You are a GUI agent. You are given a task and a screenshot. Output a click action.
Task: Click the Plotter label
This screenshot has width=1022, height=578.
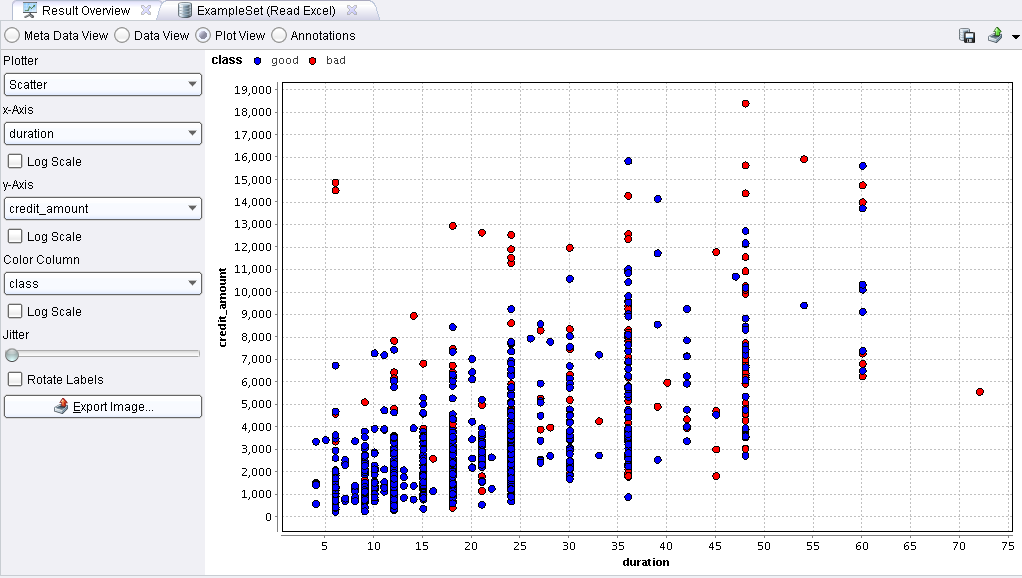pyautogui.click(x=21, y=61)
